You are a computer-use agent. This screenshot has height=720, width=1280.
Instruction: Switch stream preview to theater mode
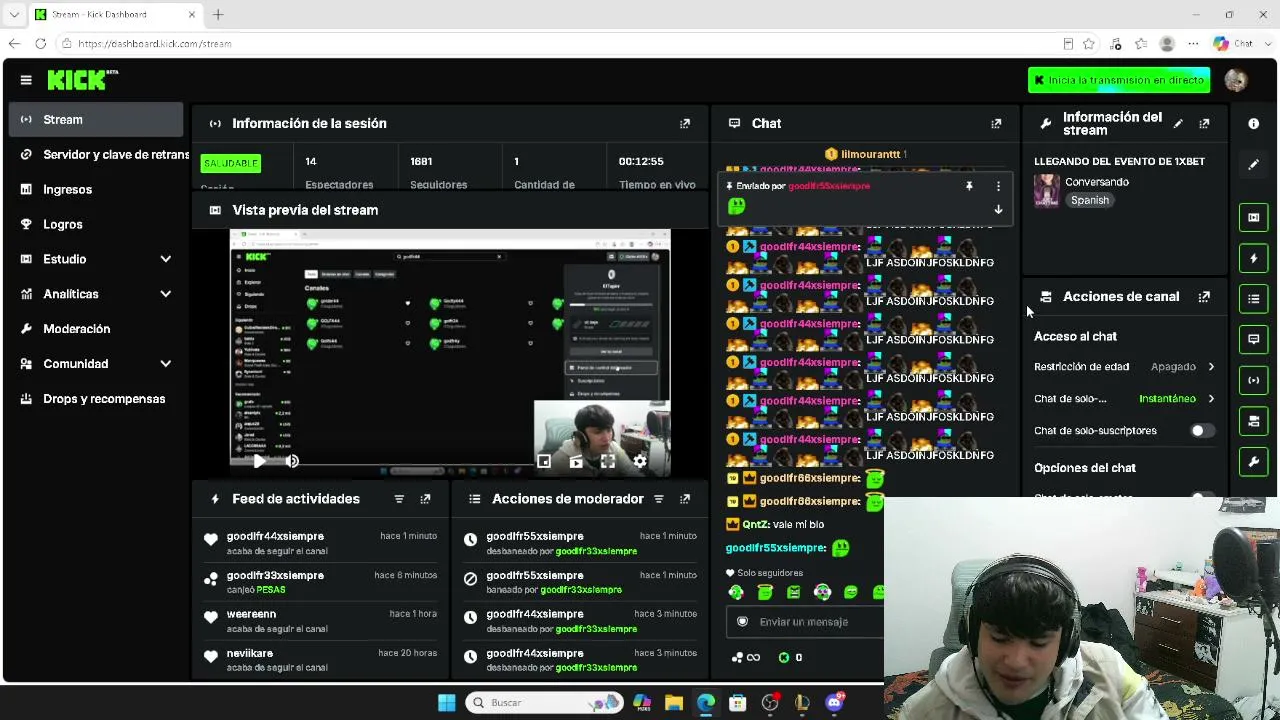[x=576, y=461]
